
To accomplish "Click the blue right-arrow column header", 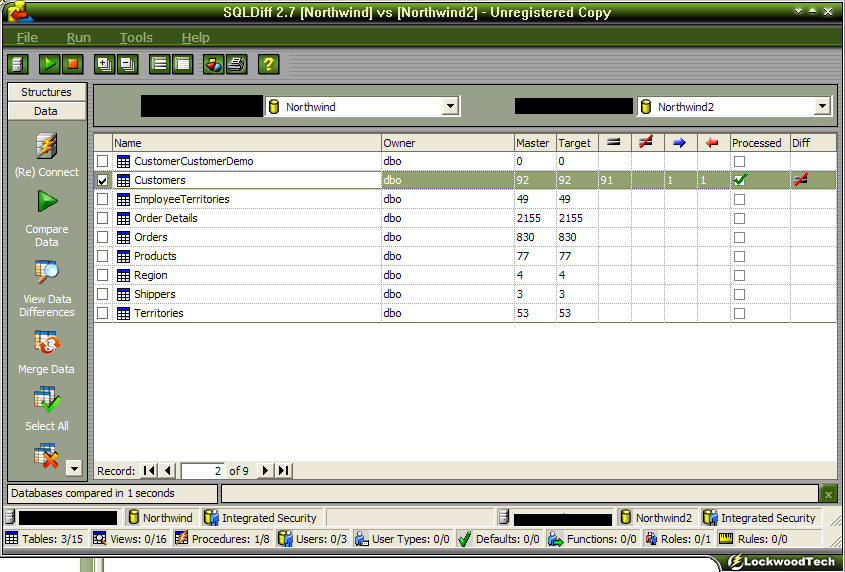I will [681, 143].
